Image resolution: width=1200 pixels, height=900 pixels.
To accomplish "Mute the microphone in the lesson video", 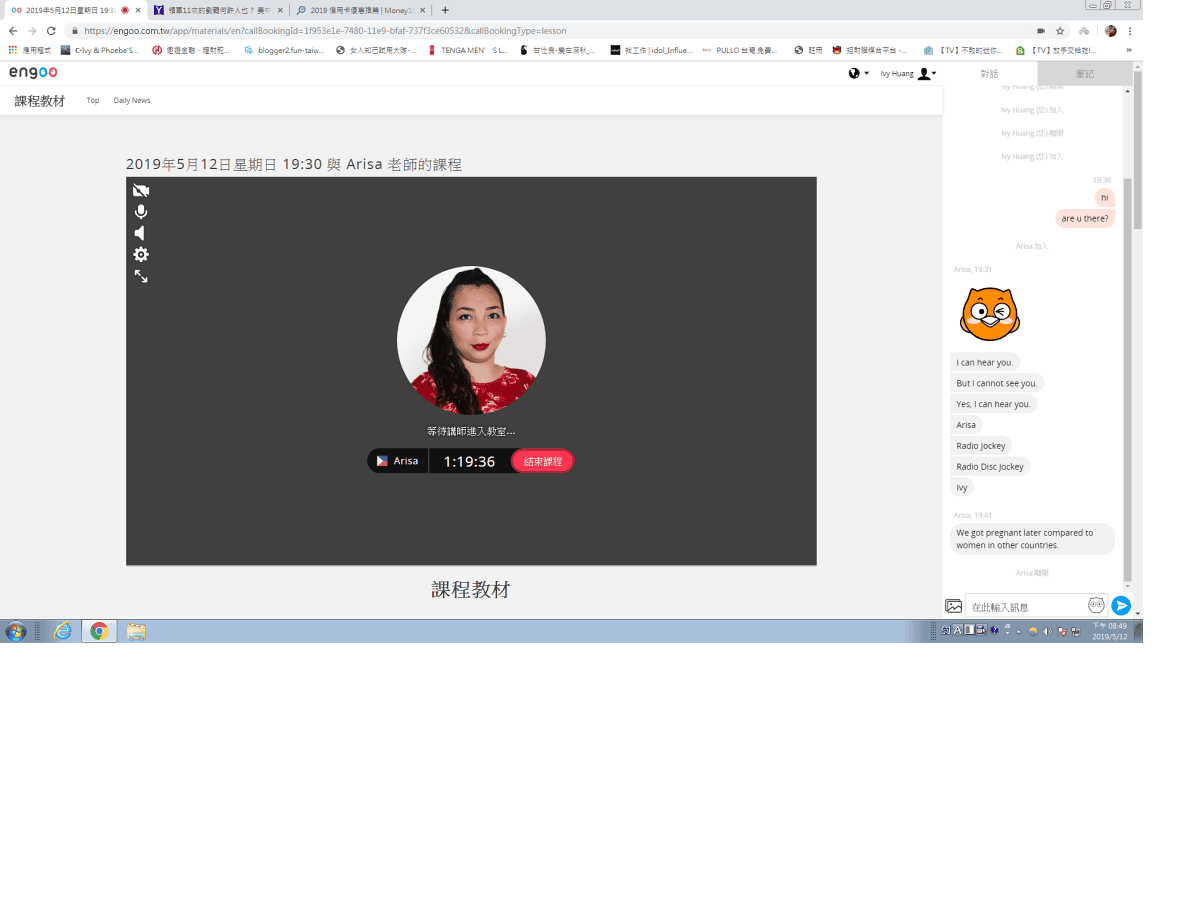I will click(x=141, y=212).
